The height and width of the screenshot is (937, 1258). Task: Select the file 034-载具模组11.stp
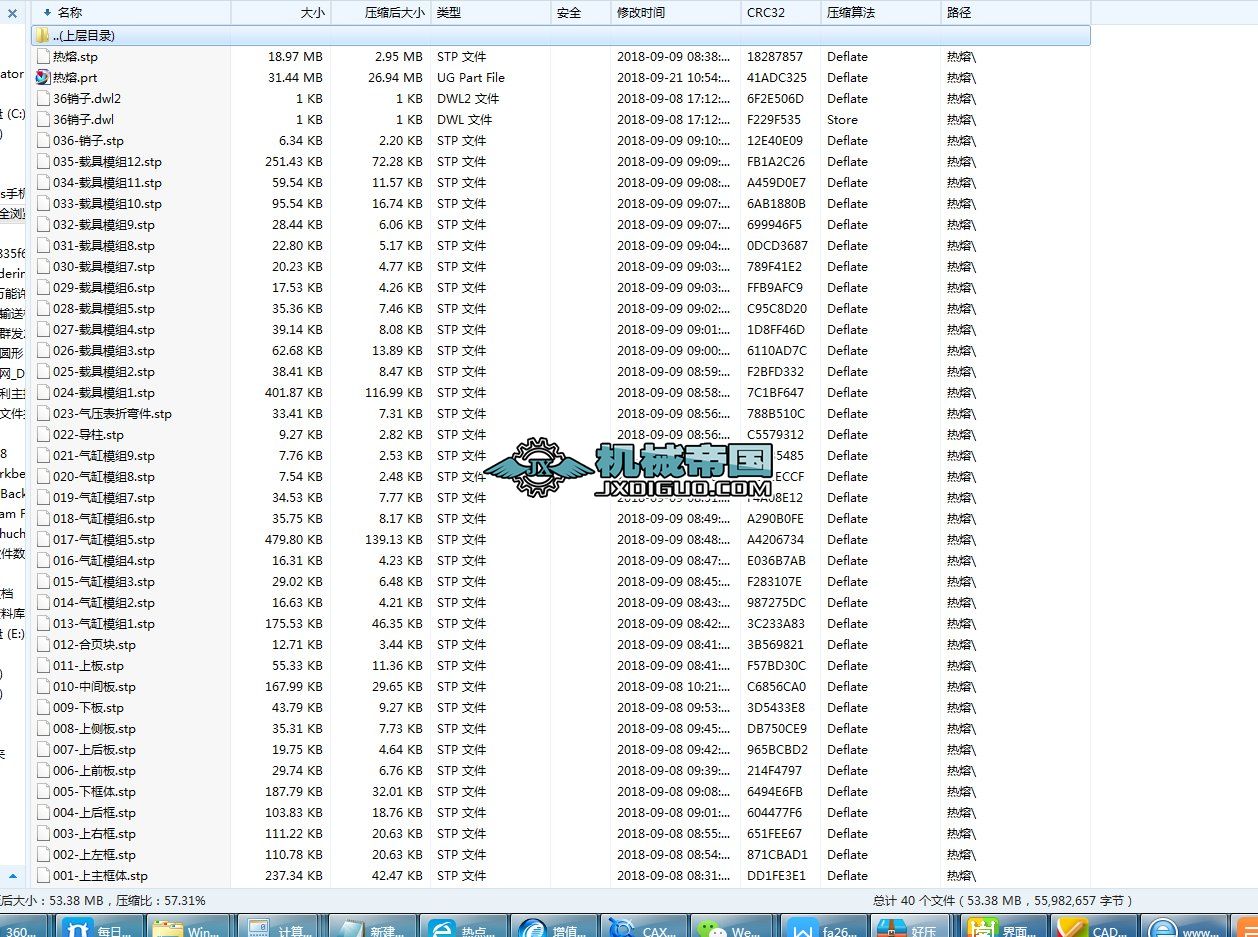tap(107, 182)
